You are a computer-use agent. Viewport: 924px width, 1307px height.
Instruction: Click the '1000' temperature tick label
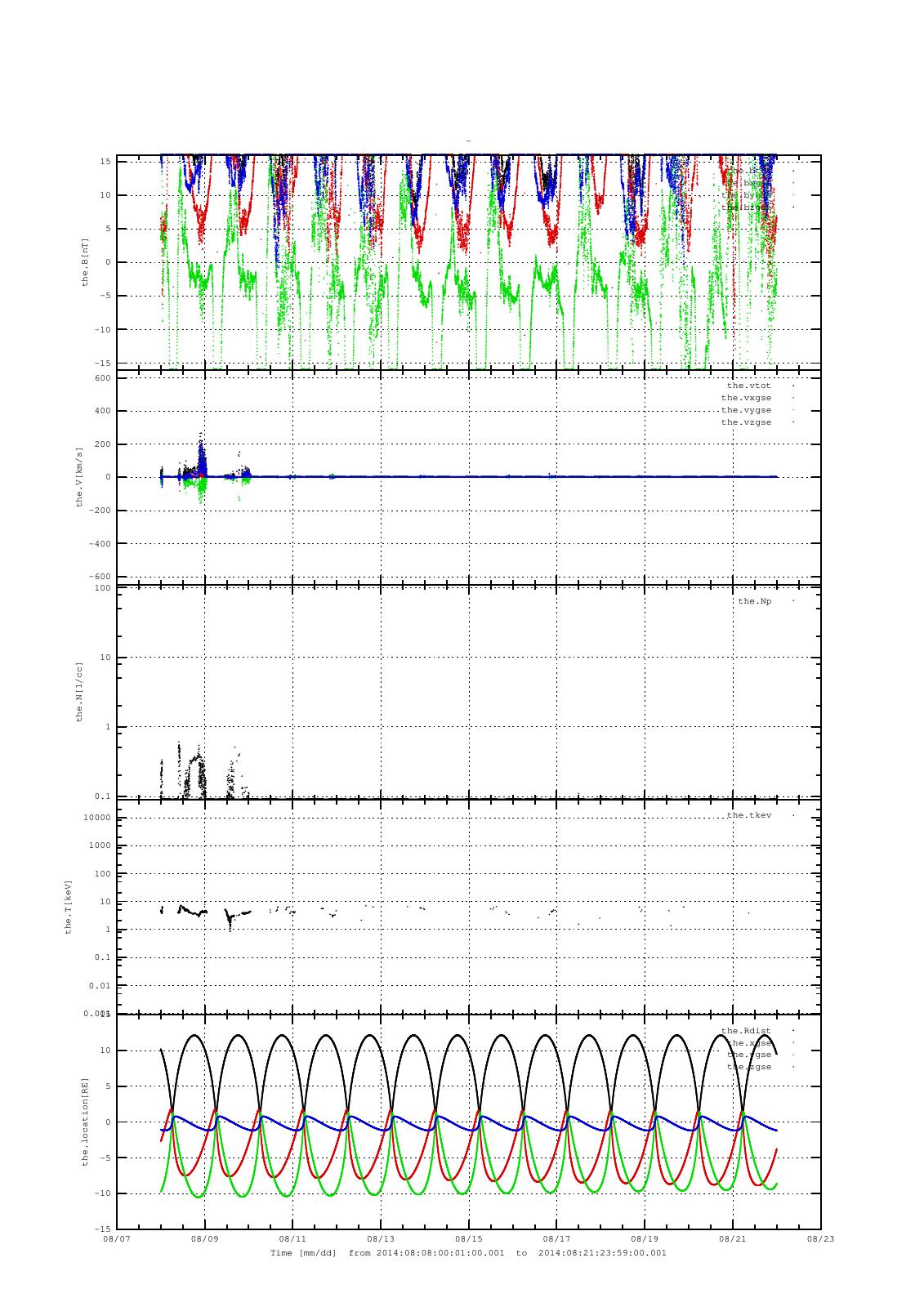pyautogui.click(x=100, y=845)
